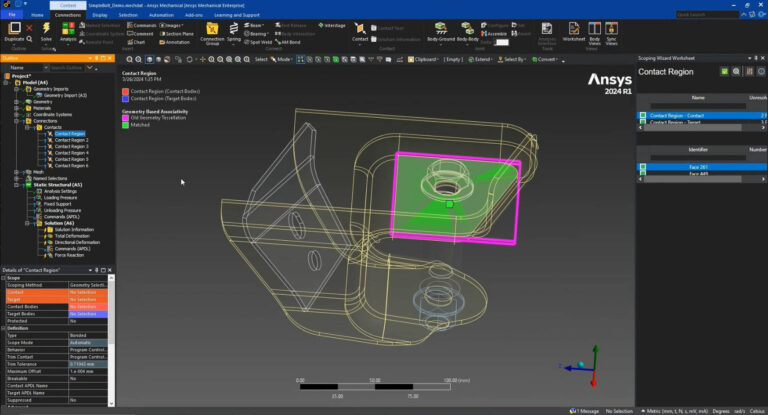Click the Body-Ground joint icon
Image resolution: width=768 pixels, height=415 pixels.
(x=441, y=28)
